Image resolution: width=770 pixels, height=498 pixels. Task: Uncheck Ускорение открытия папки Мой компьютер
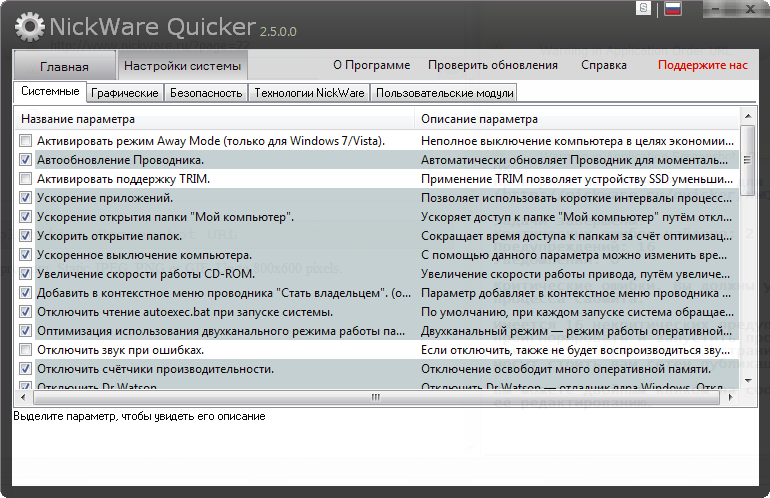[26, 217]
